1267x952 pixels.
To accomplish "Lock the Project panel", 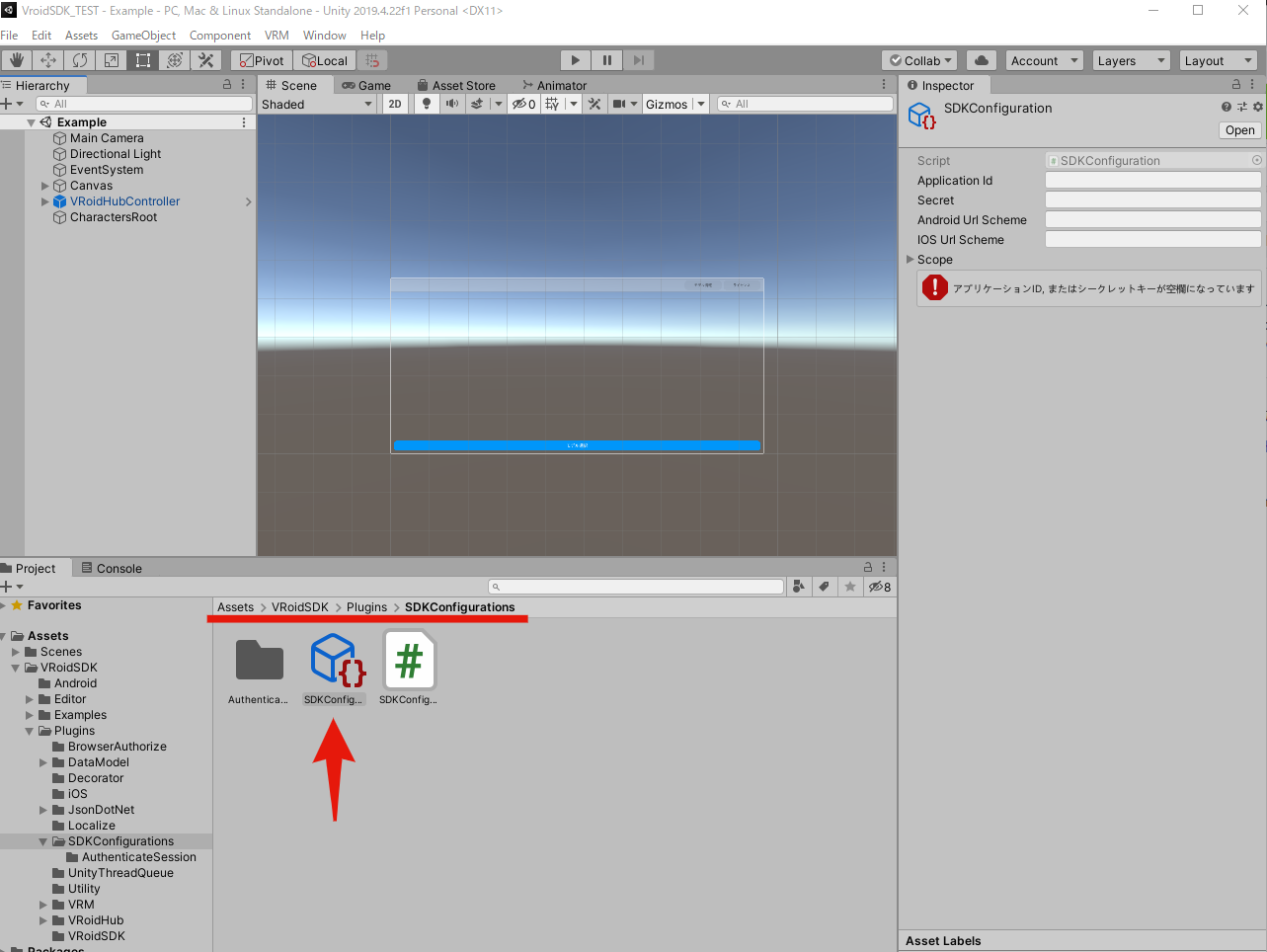I will (868, 568).
